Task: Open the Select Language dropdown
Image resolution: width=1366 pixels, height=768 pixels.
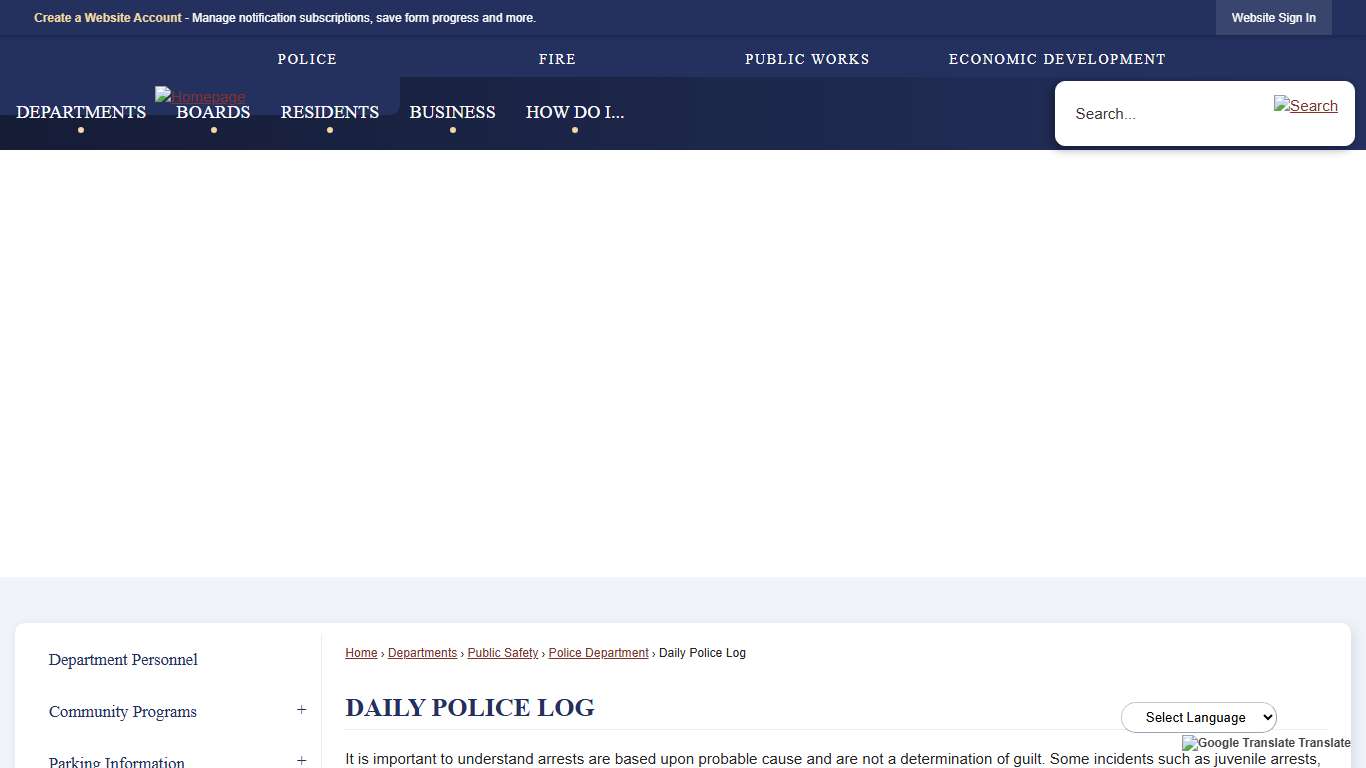Action: click(1198, 717)
